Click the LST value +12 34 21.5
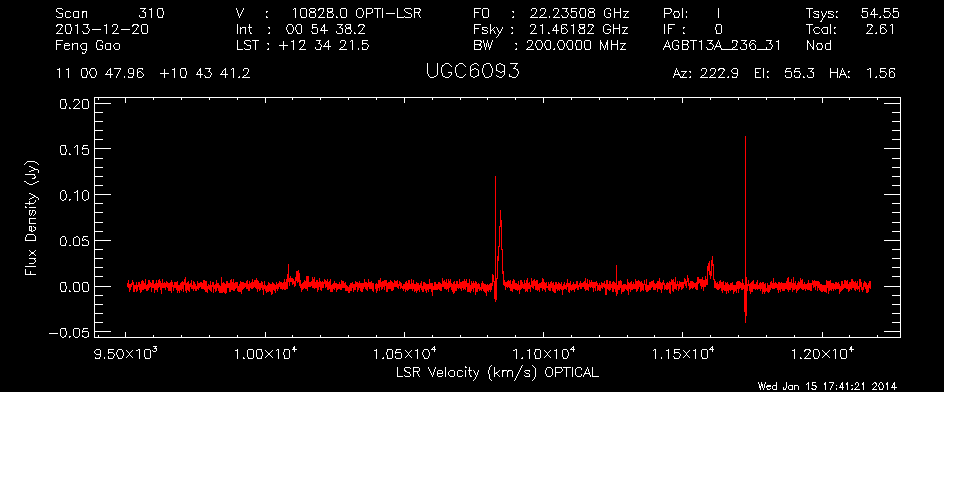The image size is (962, 490). (324, 45)
